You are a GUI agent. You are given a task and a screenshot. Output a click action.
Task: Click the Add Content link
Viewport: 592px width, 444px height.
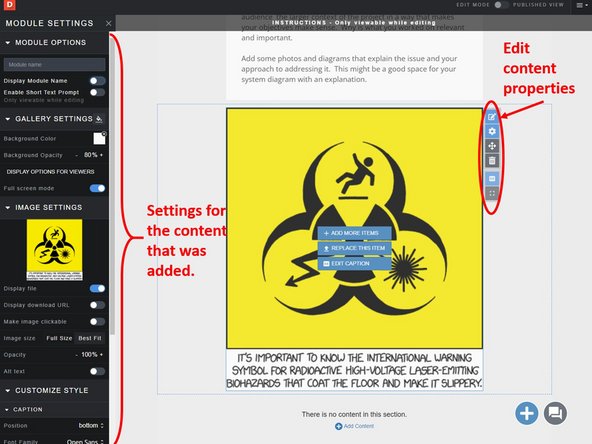coord(359,426)
